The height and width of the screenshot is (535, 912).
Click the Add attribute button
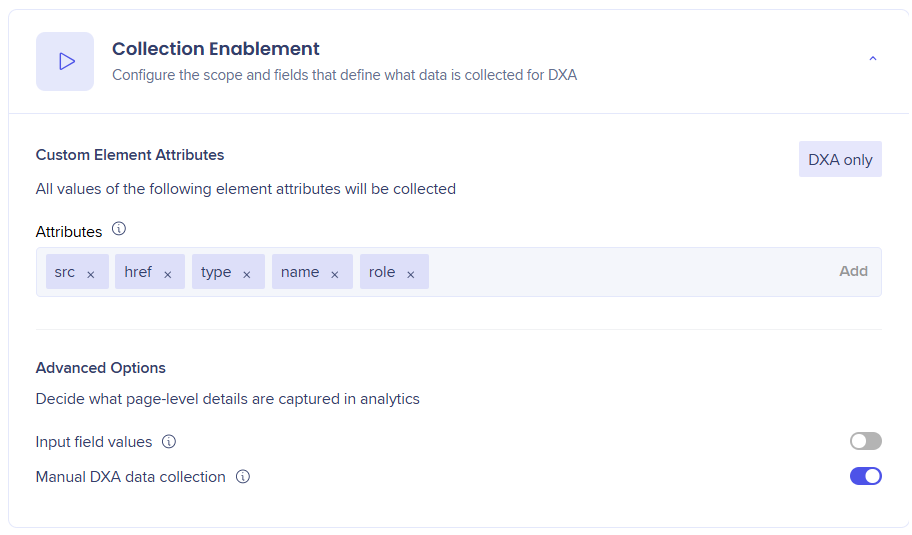pyautogui.click(x=853, y=271)
